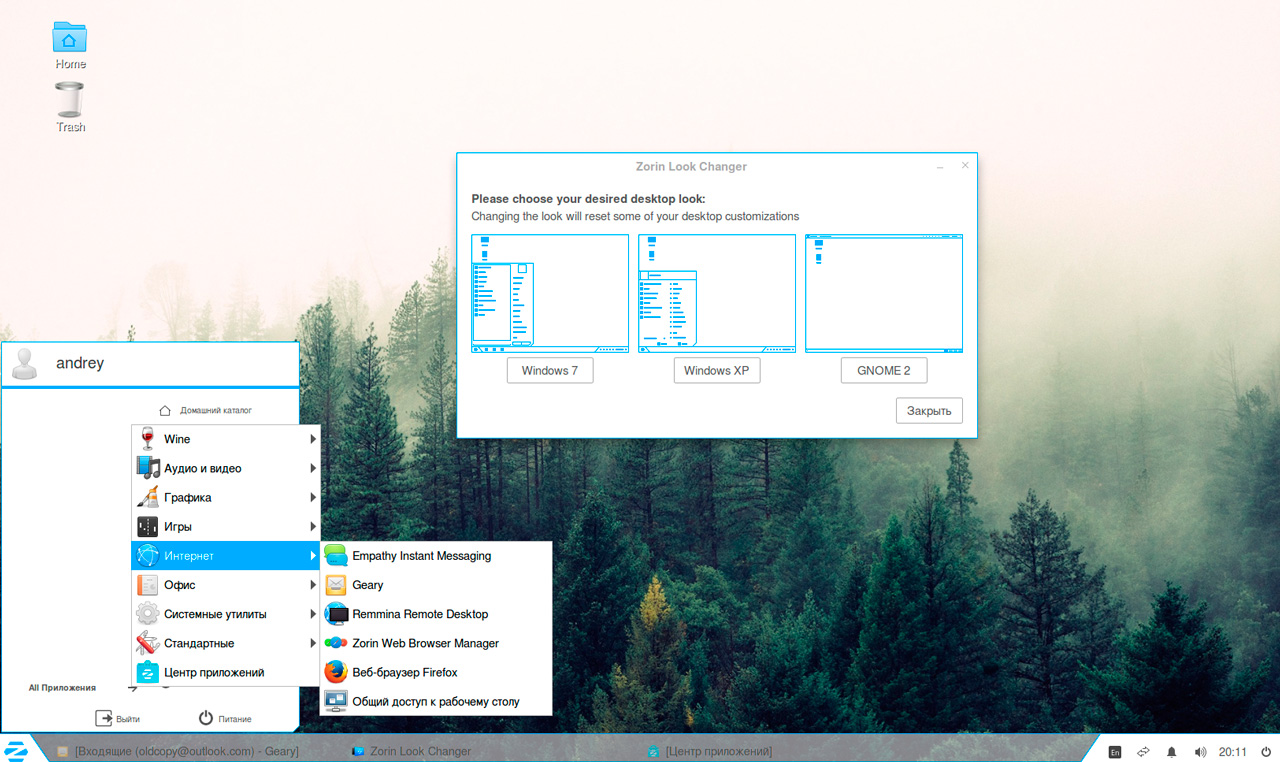Click Закрыть in Zorin Look Changer

(929, 410)
